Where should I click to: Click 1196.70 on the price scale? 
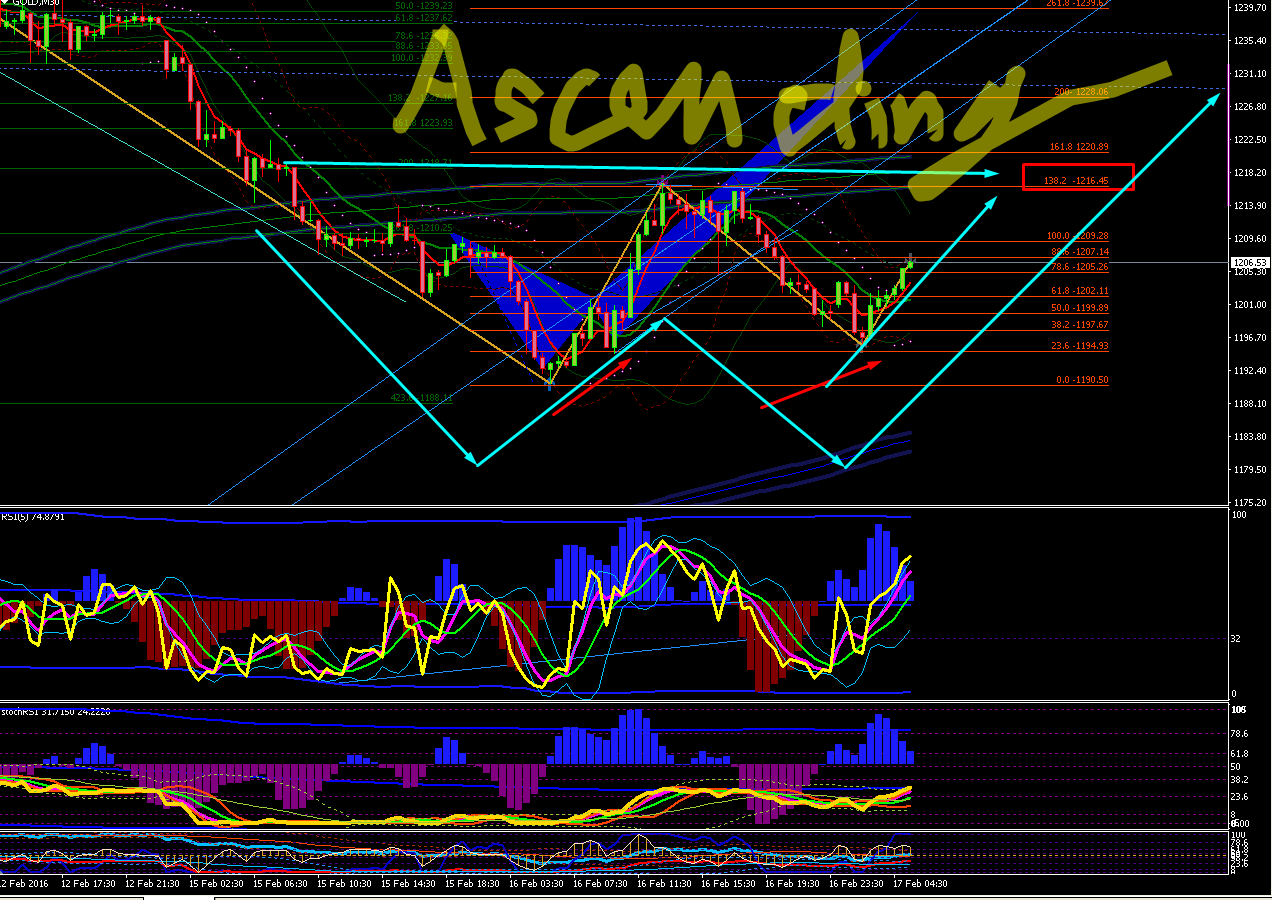point(1249,338)
